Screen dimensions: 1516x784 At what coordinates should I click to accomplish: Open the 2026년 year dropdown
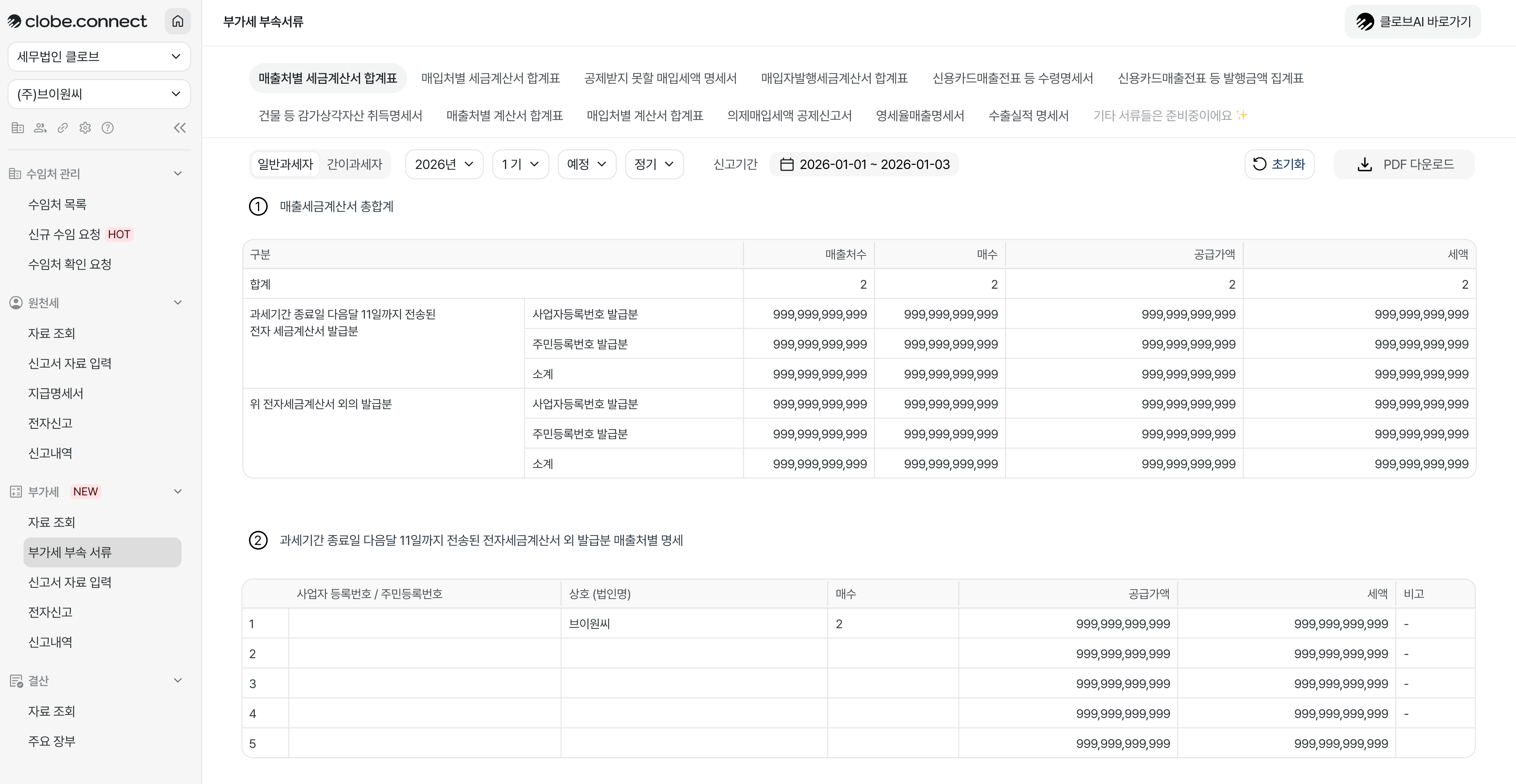point(444,164)
